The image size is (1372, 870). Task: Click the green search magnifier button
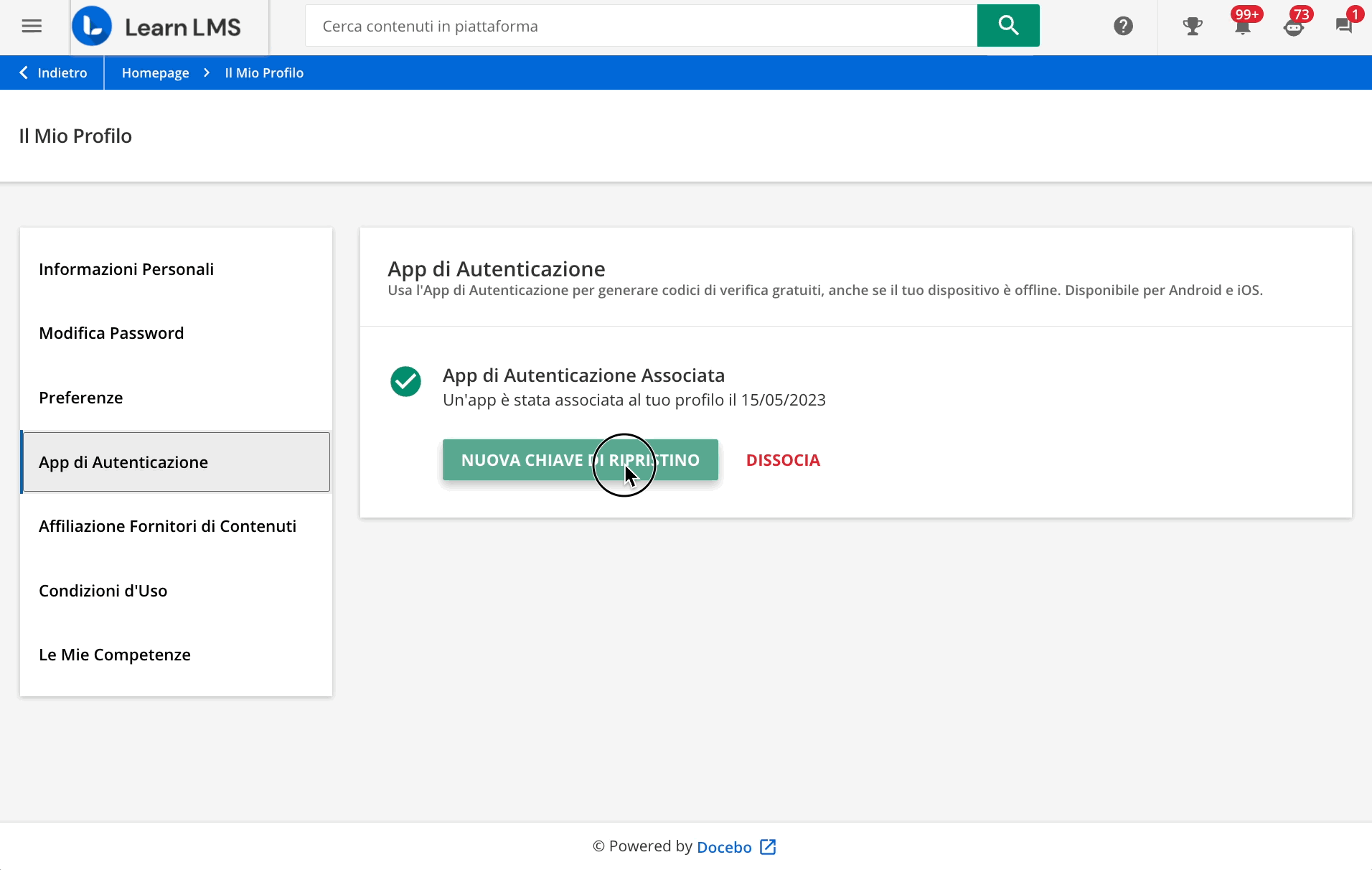1007,26
